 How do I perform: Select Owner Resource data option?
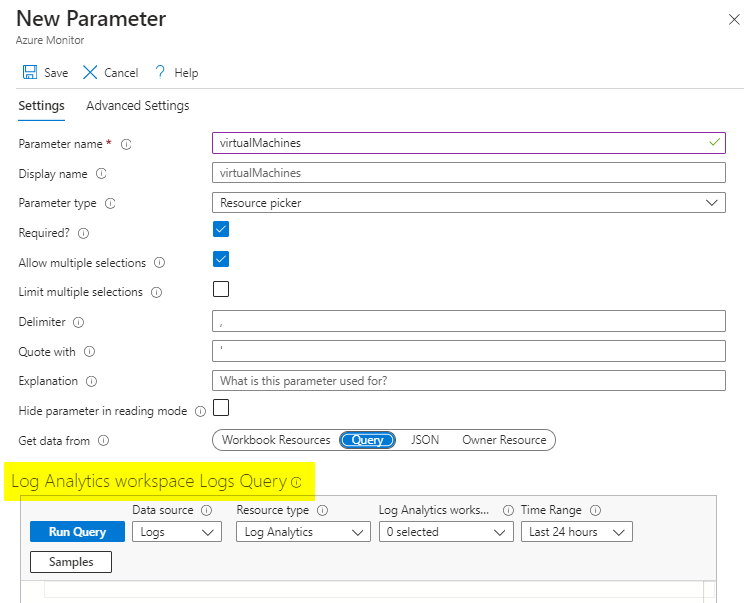(504, 440)
